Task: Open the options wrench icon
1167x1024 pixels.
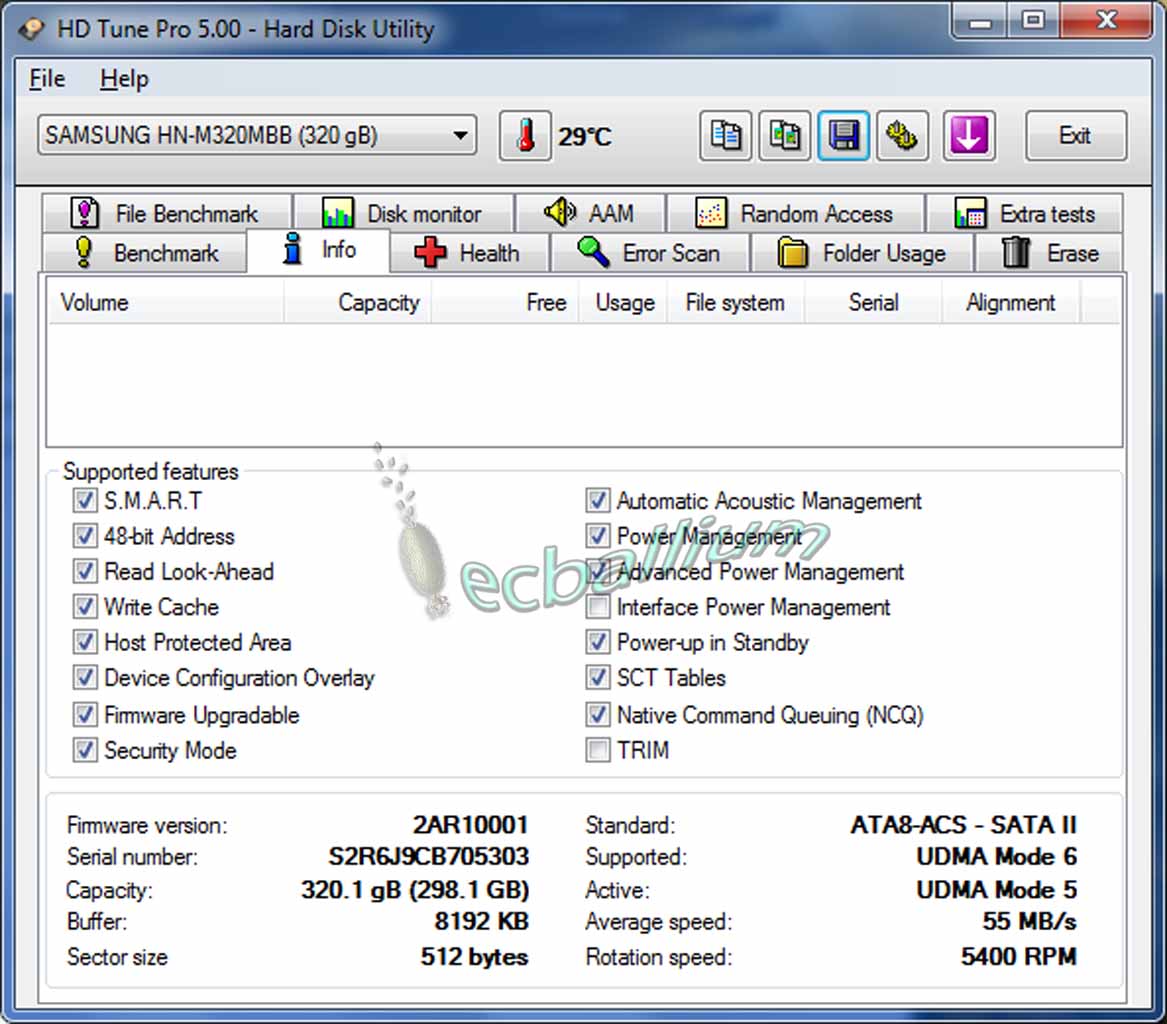Action: coord(903,136)
